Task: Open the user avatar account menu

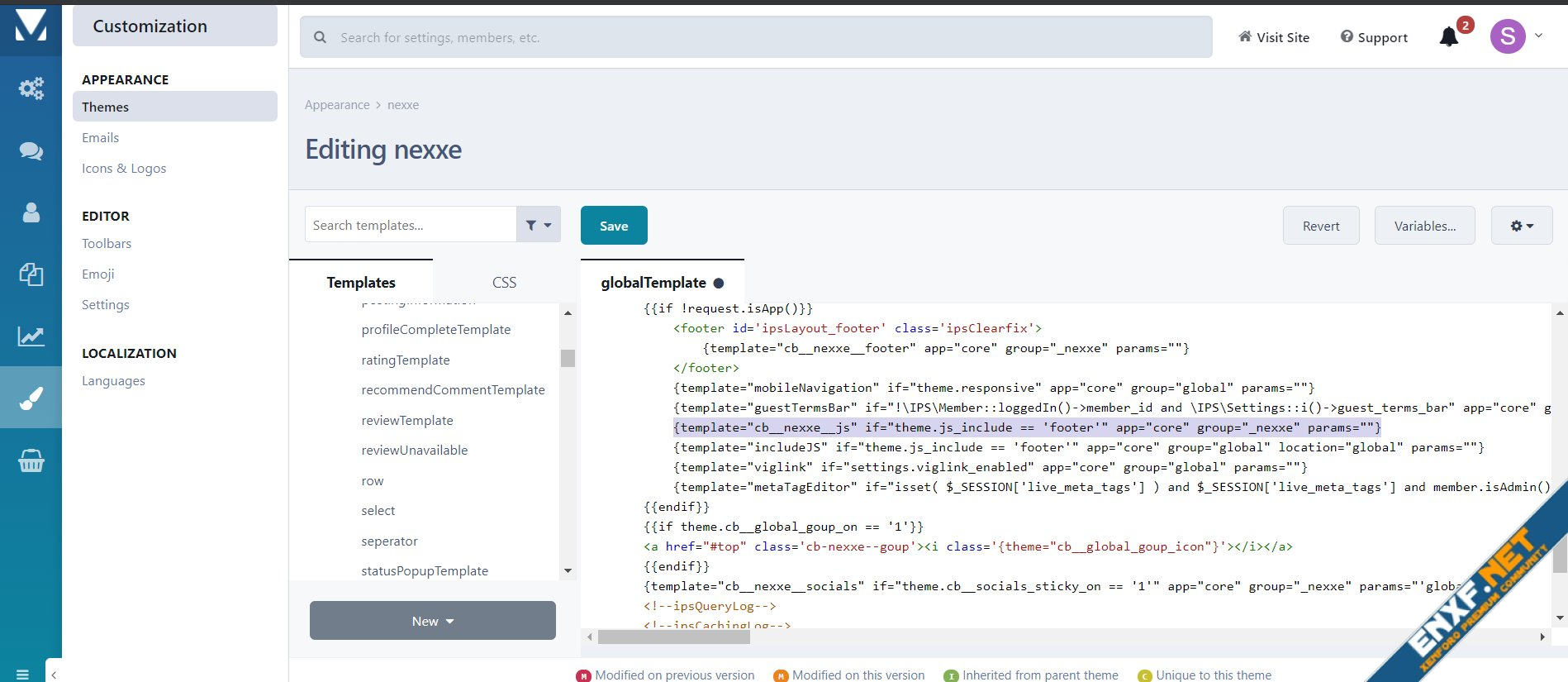Action: [x=1508, y=36]
